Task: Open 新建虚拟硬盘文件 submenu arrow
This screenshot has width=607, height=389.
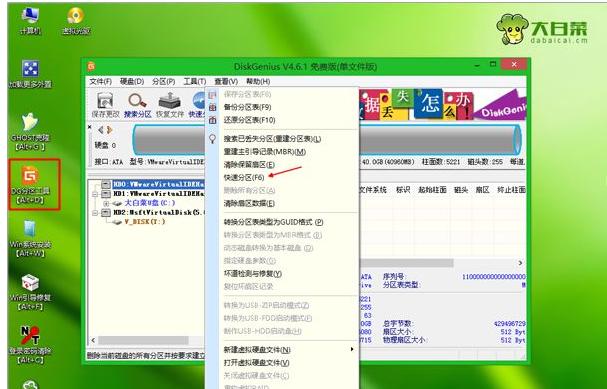Action: point(352,350)
